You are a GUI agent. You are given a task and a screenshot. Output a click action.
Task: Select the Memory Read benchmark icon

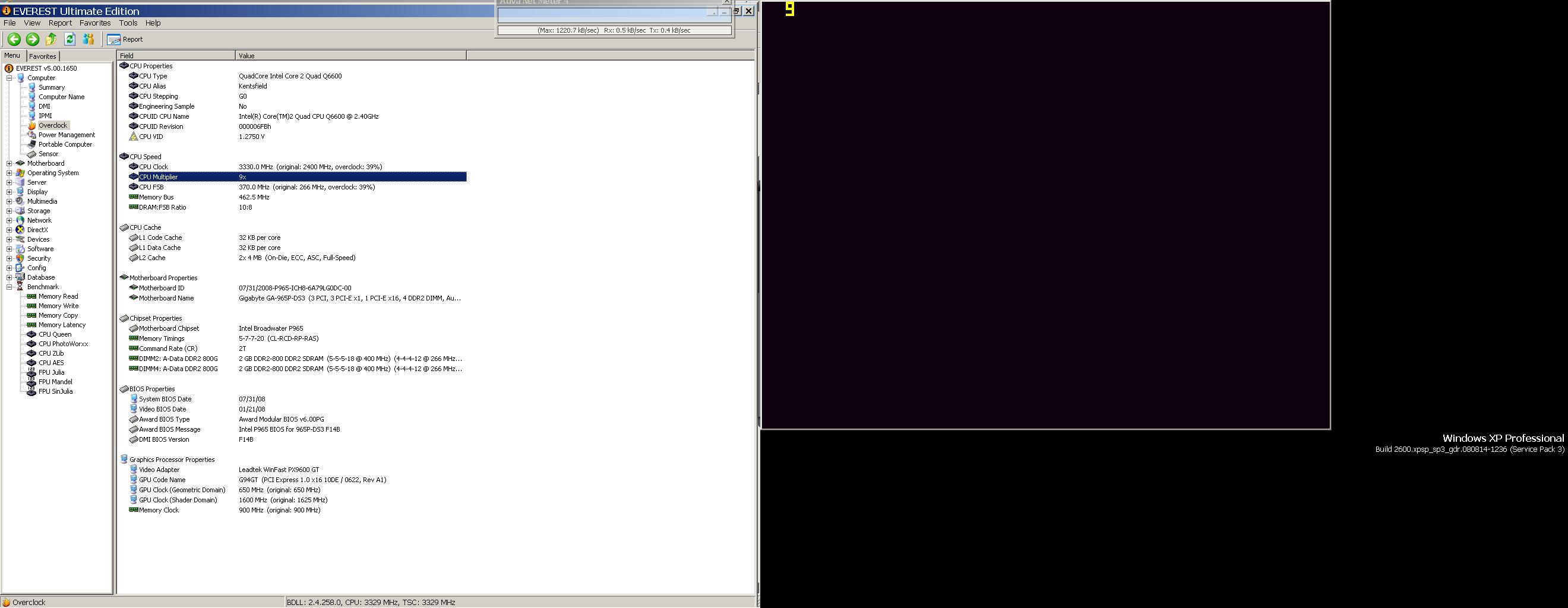(31, 296)
